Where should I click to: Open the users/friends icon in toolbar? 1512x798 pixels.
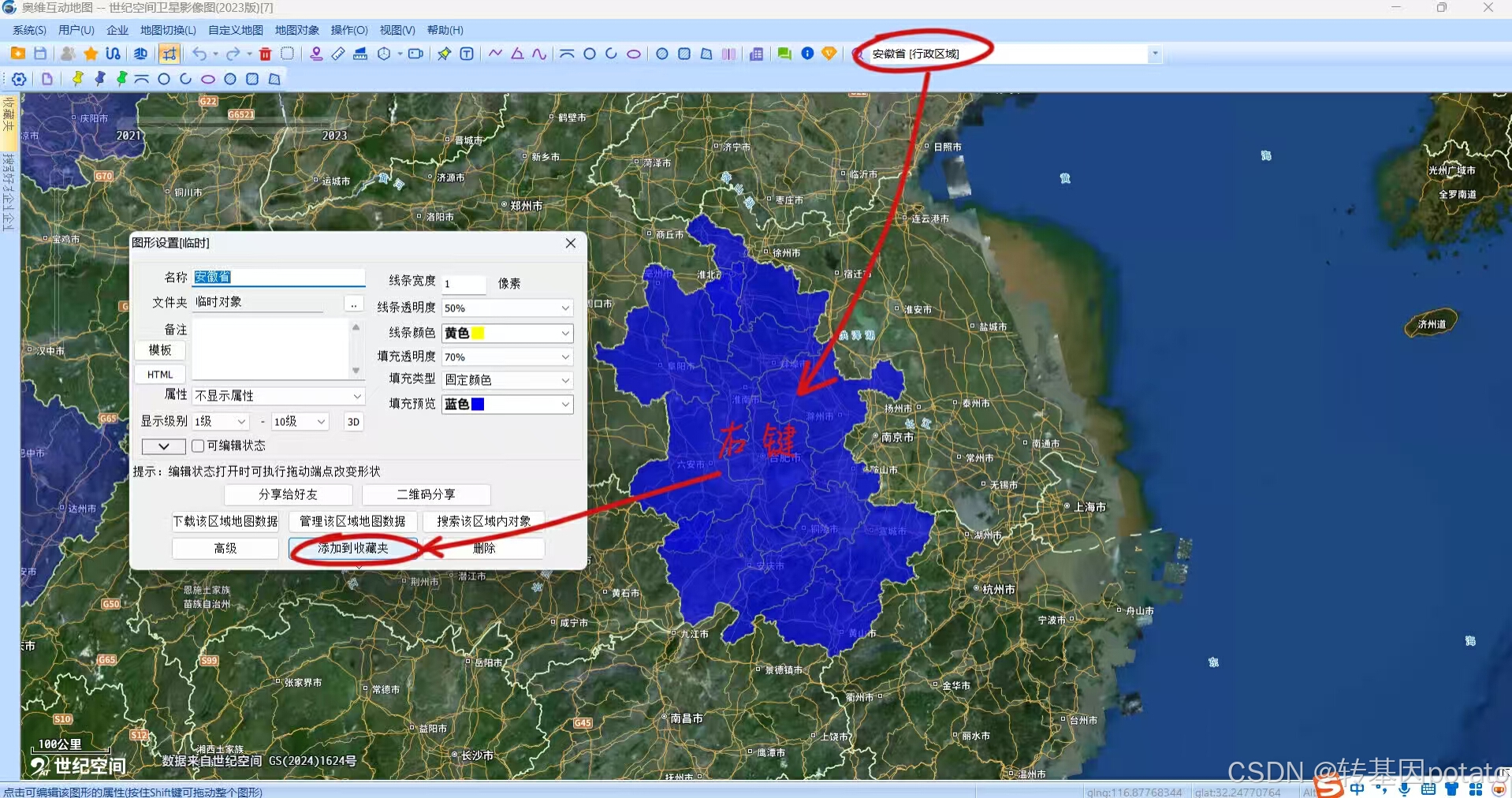tap(69, 54)
